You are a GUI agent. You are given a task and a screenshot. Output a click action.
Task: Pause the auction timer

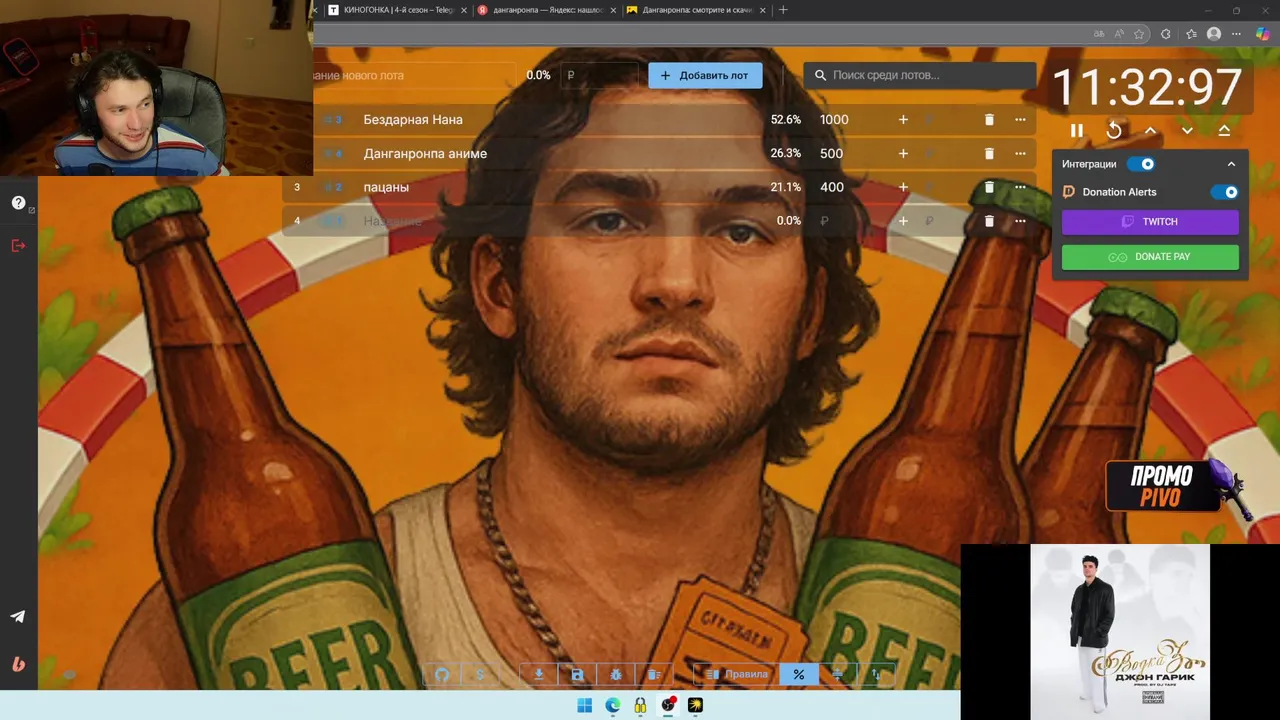pyautogui.click(x=1077, y=131)
